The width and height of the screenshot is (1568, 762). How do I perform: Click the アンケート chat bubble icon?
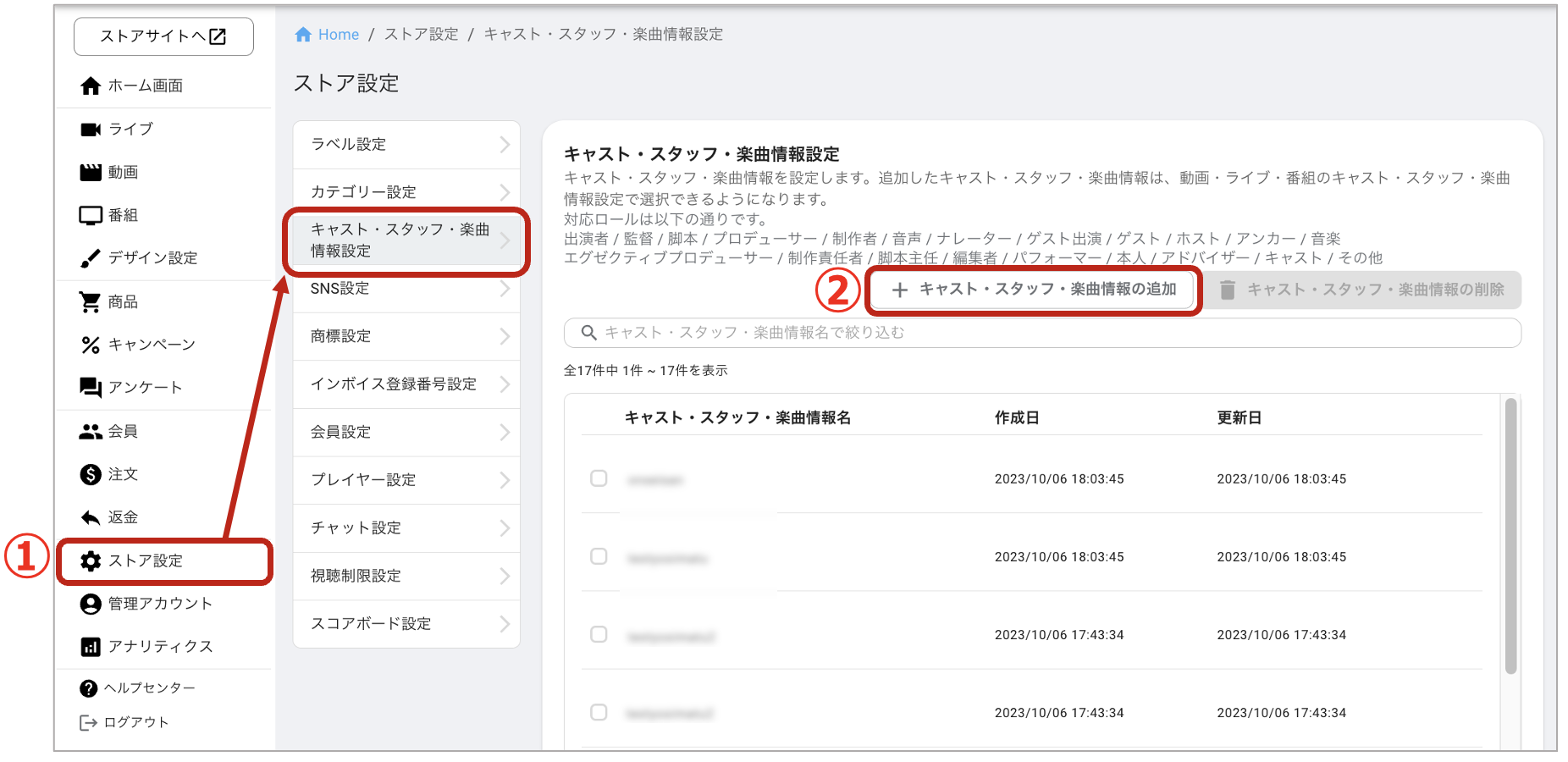tap(91, 388)
